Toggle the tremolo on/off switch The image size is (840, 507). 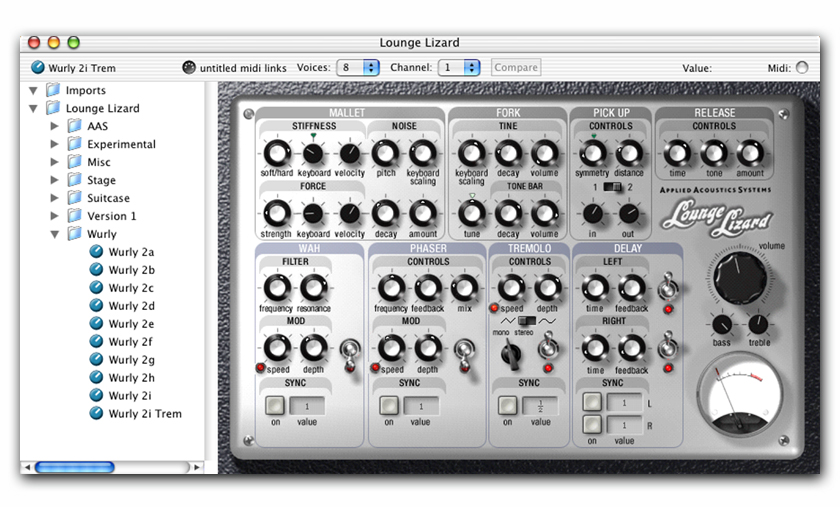tap(548, 348)
